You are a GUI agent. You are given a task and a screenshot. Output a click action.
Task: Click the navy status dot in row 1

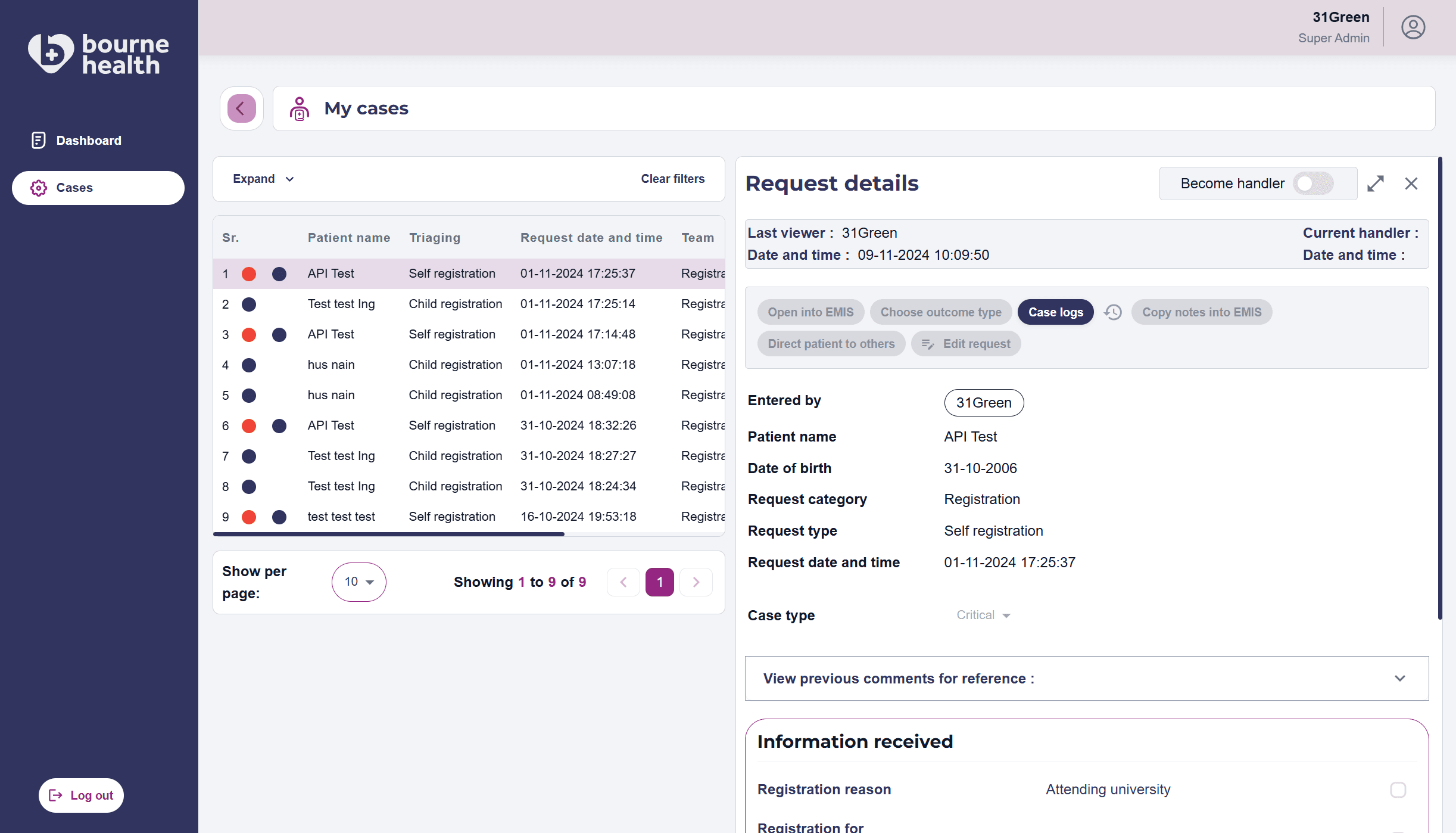click(x=279, y=274)
